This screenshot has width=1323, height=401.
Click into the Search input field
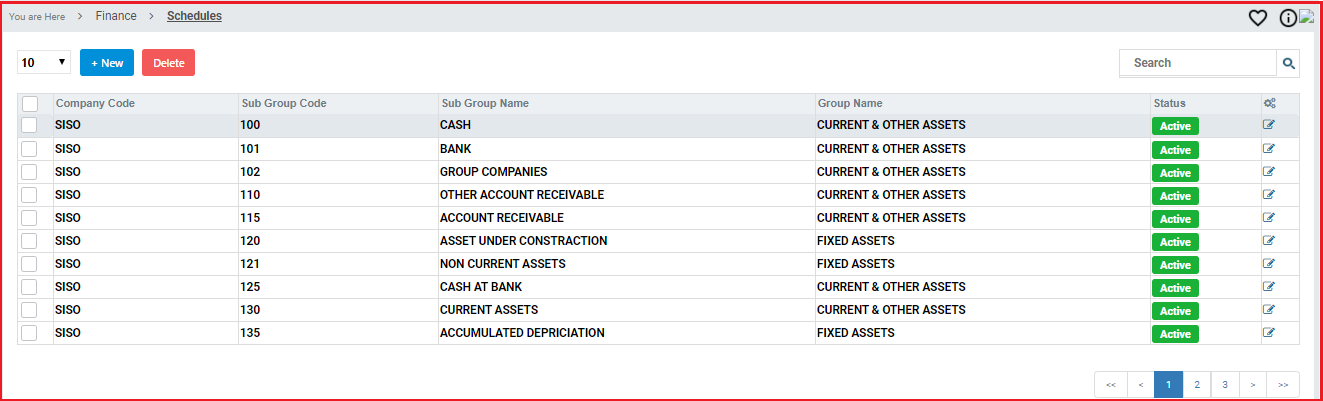(x=1197, y=63)
